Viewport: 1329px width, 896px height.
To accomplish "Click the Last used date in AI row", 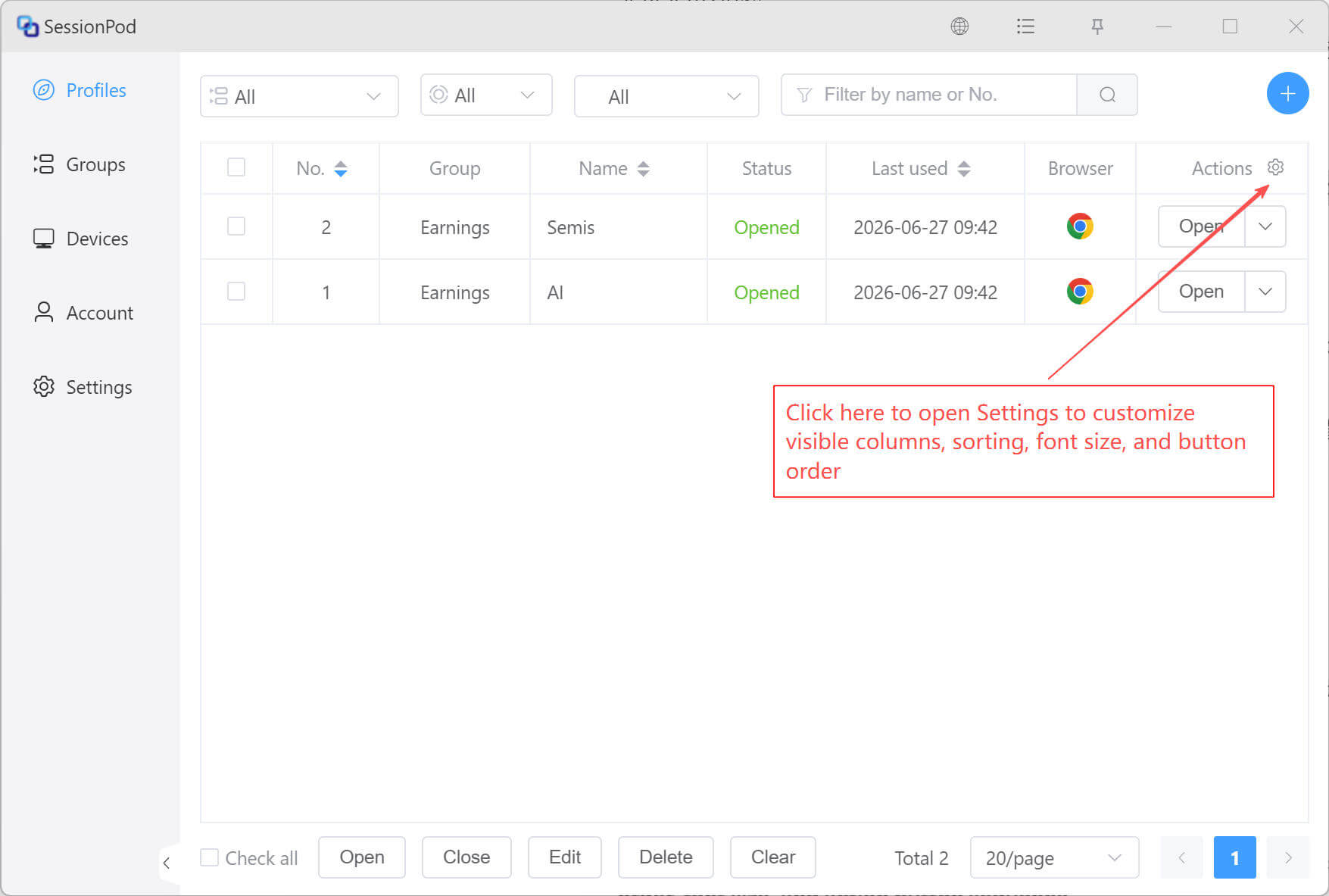I will point(925,292).
